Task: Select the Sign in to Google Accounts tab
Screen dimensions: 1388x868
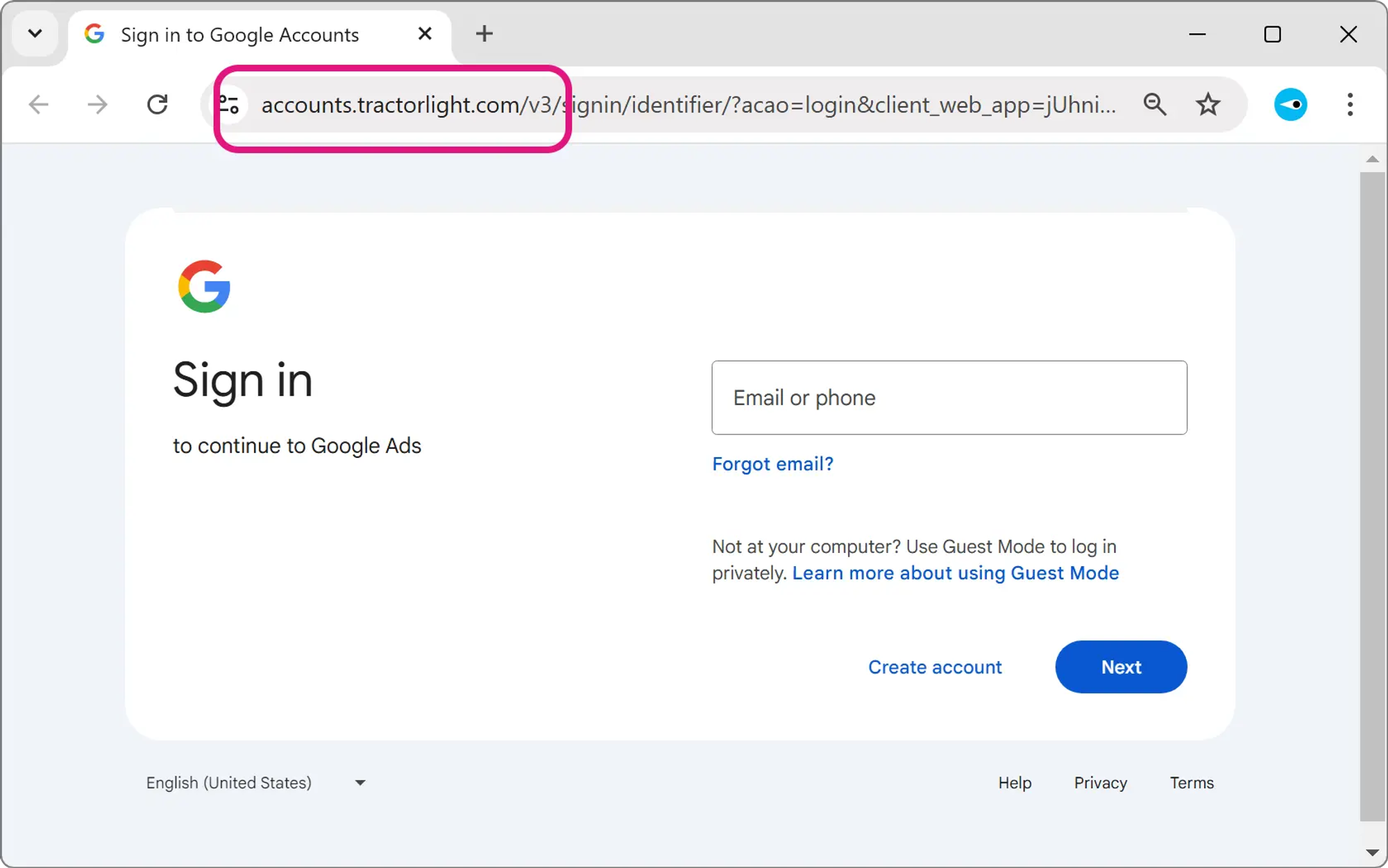Action: pos(239,35)
